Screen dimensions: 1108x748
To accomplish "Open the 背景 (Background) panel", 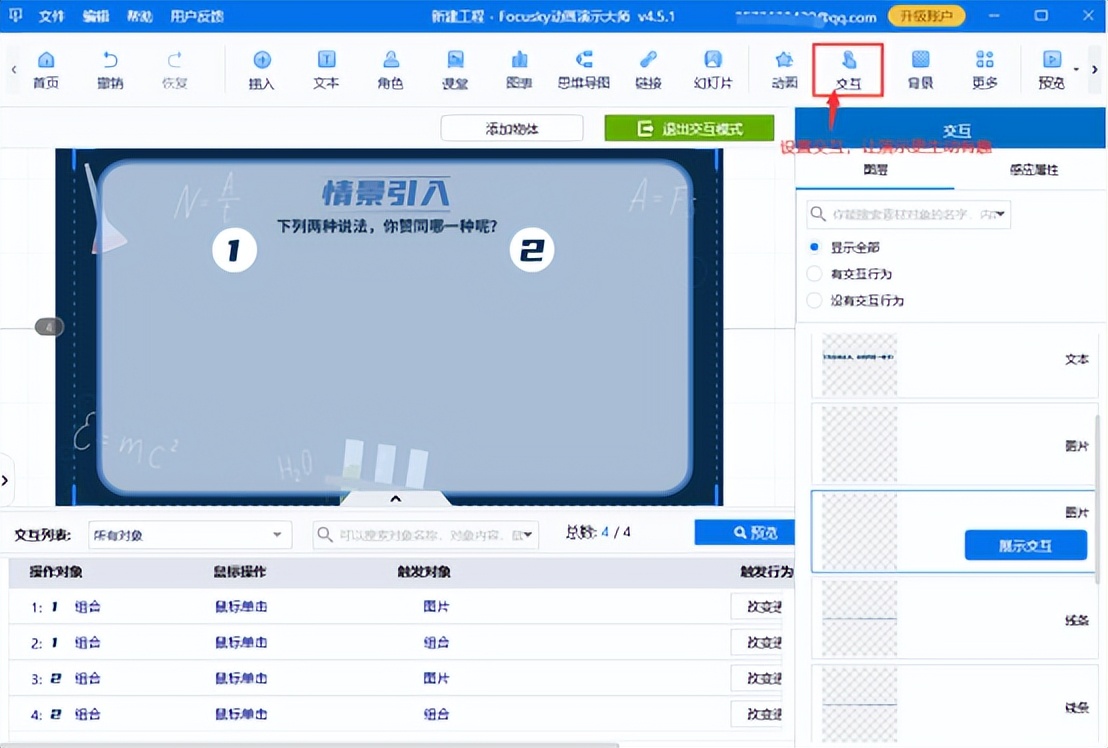I will pos(919,70).
